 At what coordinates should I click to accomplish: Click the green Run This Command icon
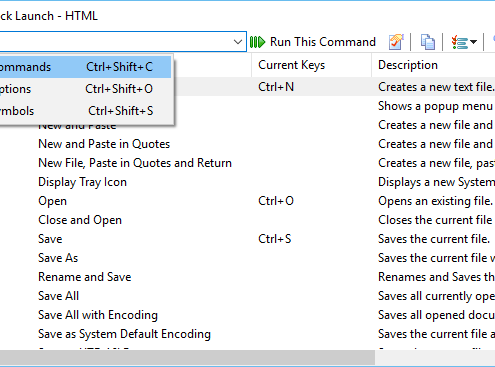257,42
